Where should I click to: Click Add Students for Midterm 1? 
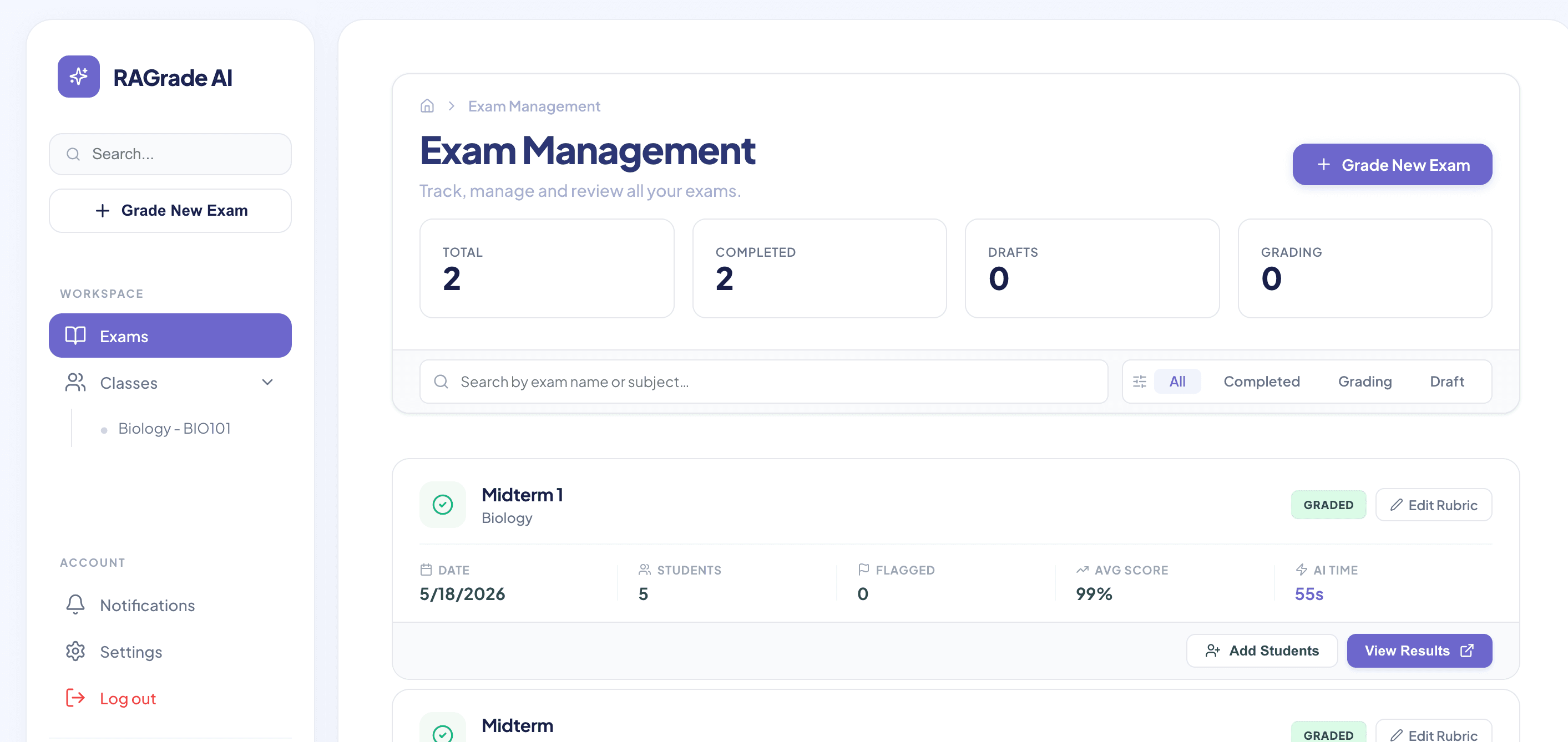1262,650
